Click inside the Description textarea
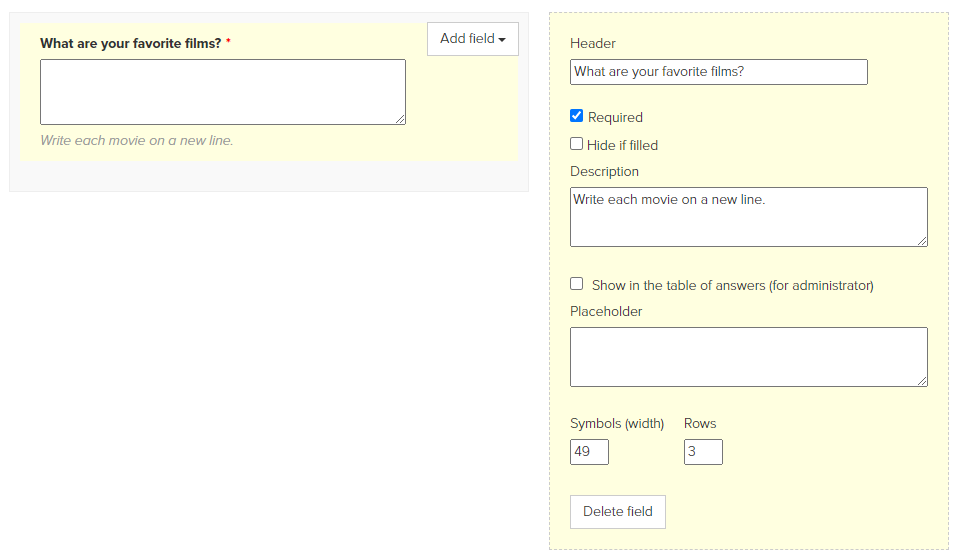This screenshot has height=559, width=959. [x=749, y=217]
